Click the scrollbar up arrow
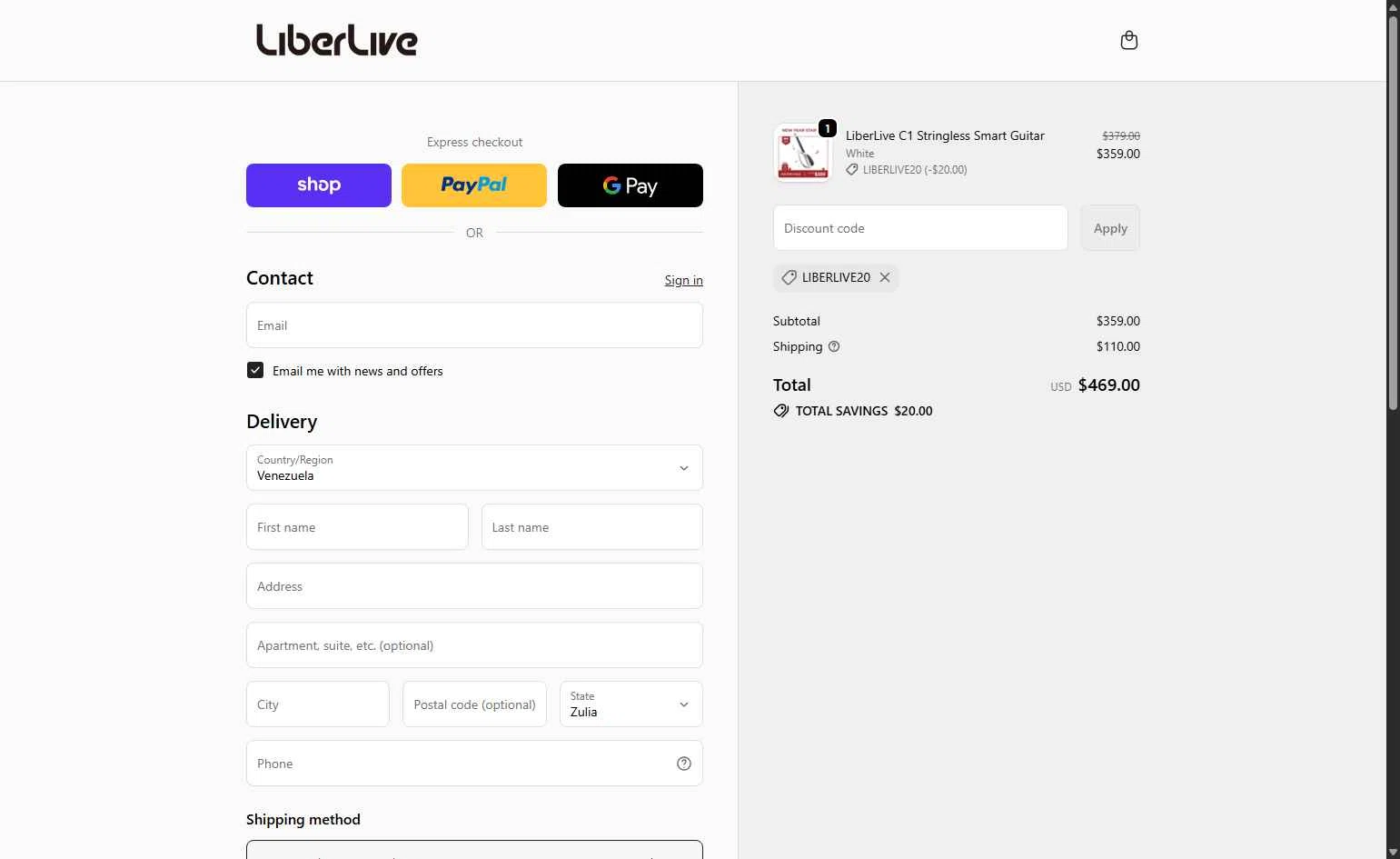 [1393, 7]
